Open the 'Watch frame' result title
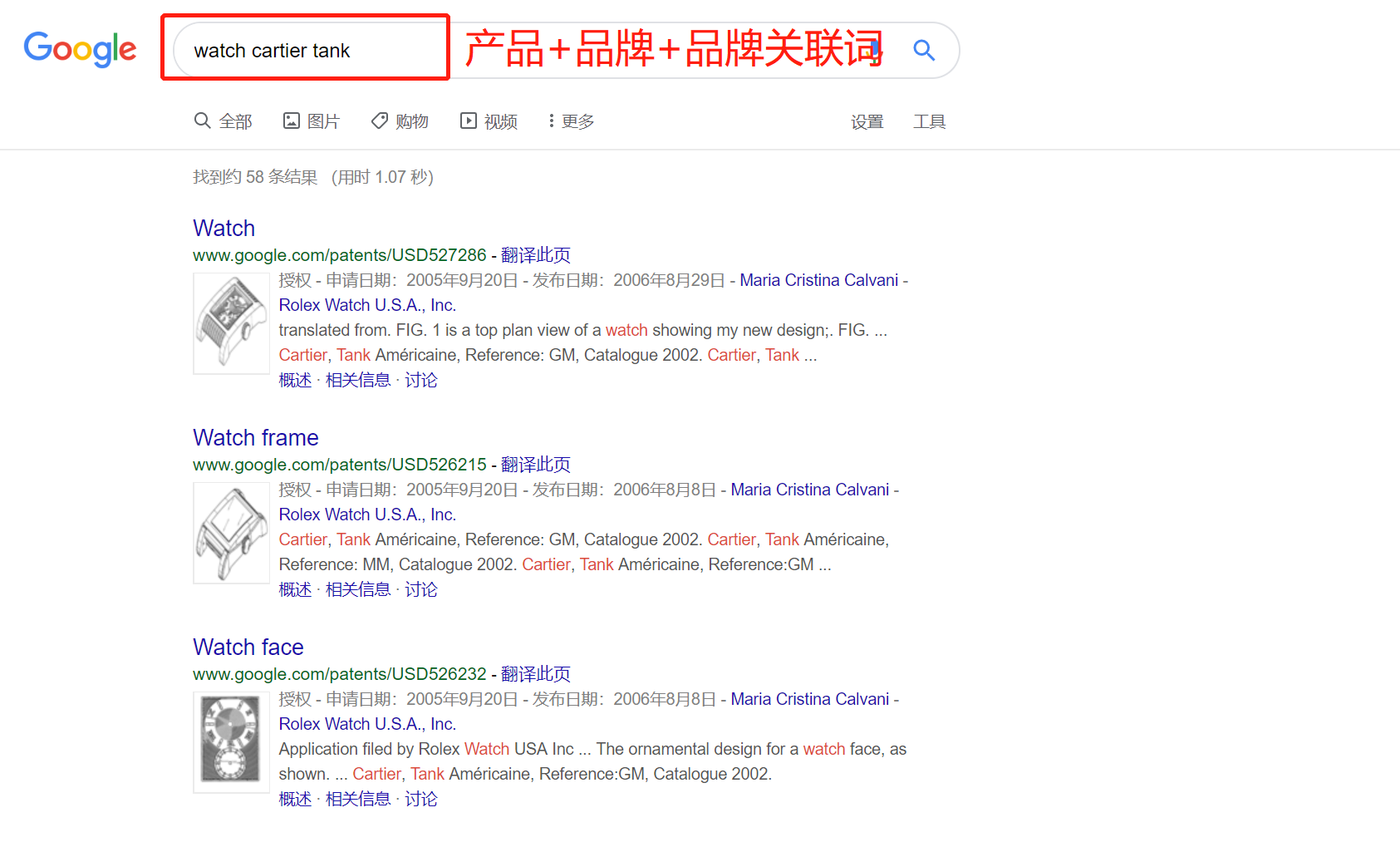 (255, 437)
